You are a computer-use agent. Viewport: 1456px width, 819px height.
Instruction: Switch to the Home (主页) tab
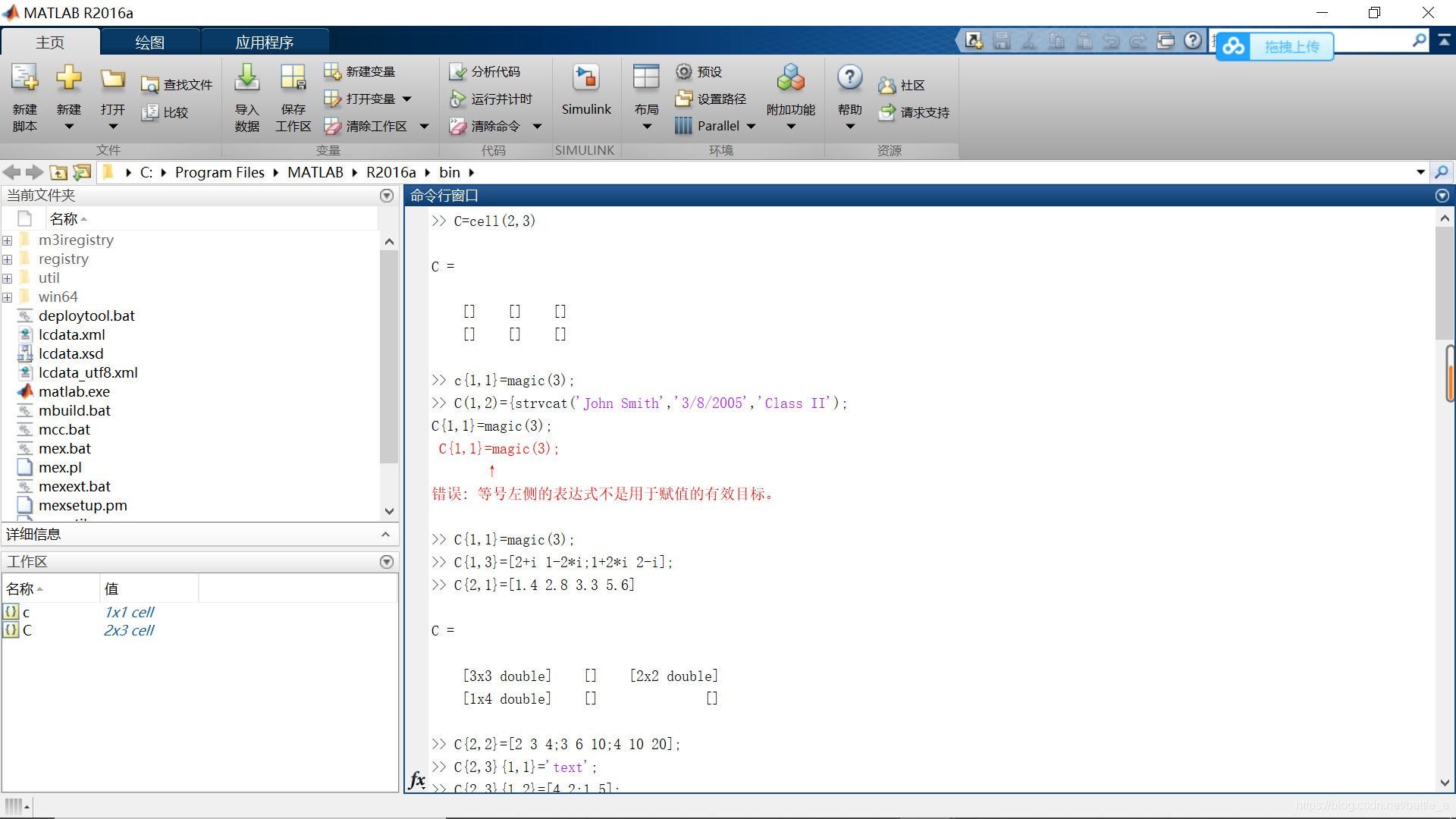tap(50, 42)
